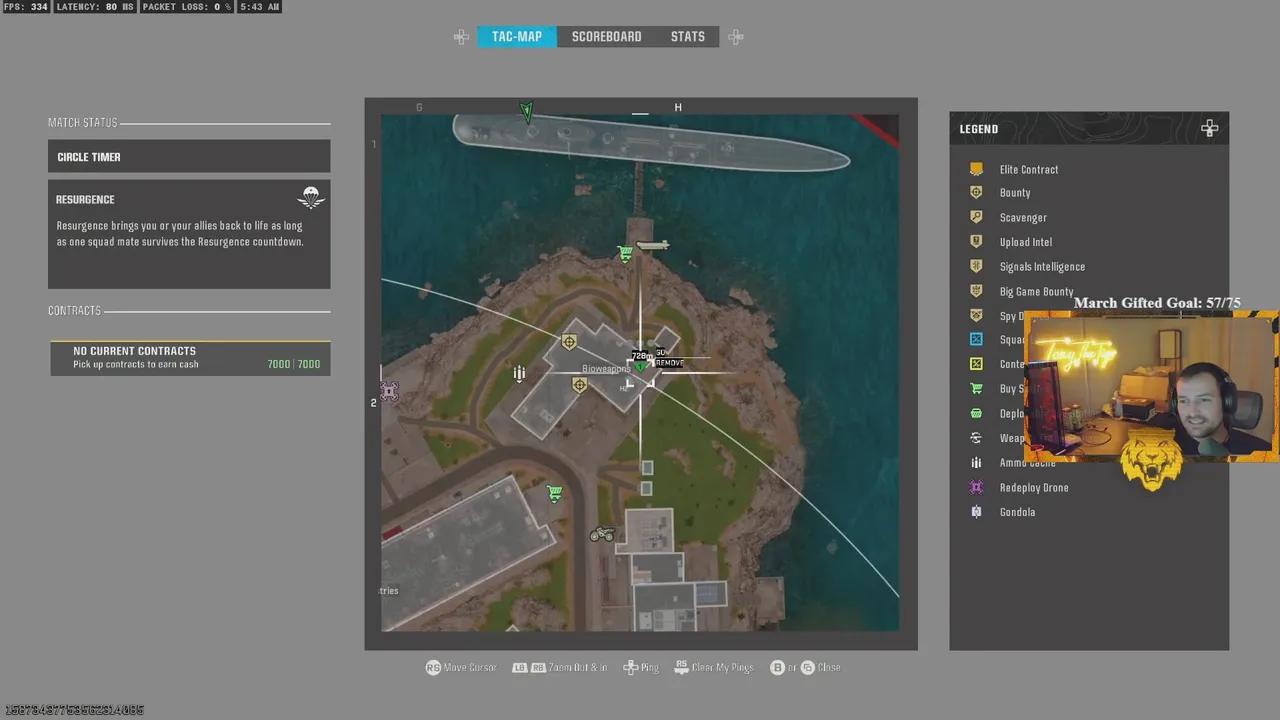Click the Resurgence parachute icon

click(x=311, y=198)
